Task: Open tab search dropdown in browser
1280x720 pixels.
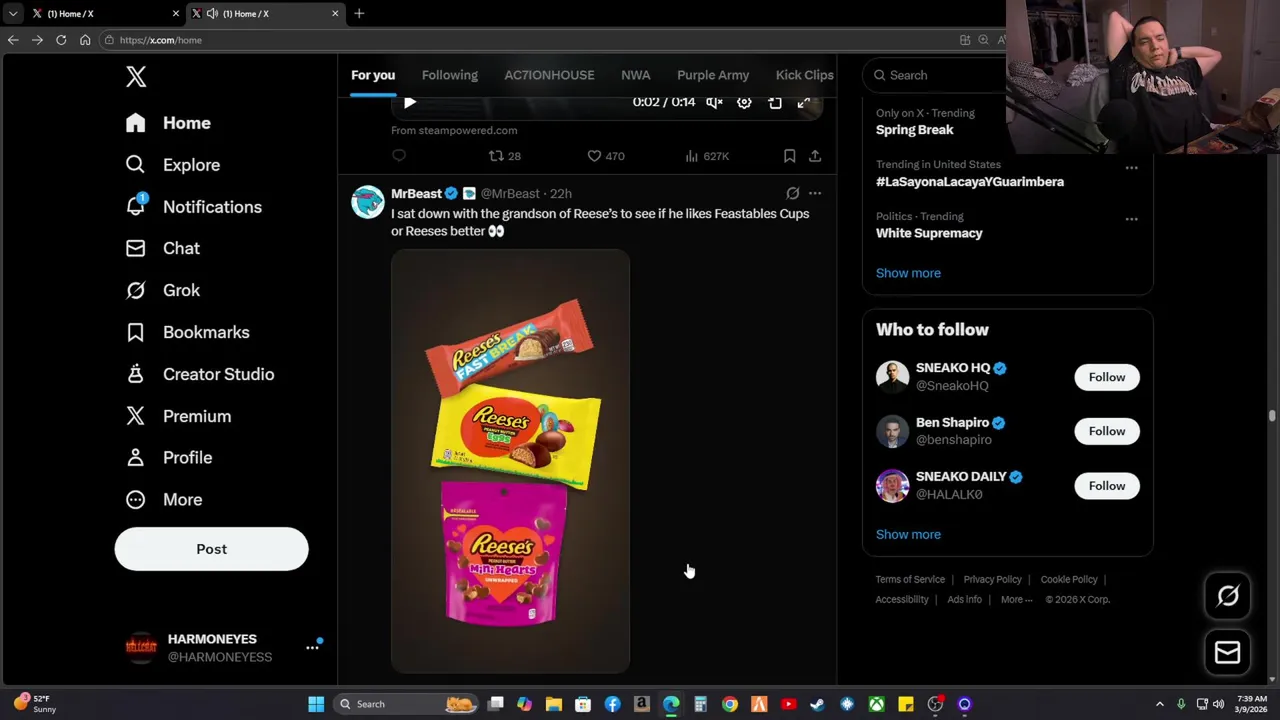Action: pyautogui.click(x=12, y=13)
